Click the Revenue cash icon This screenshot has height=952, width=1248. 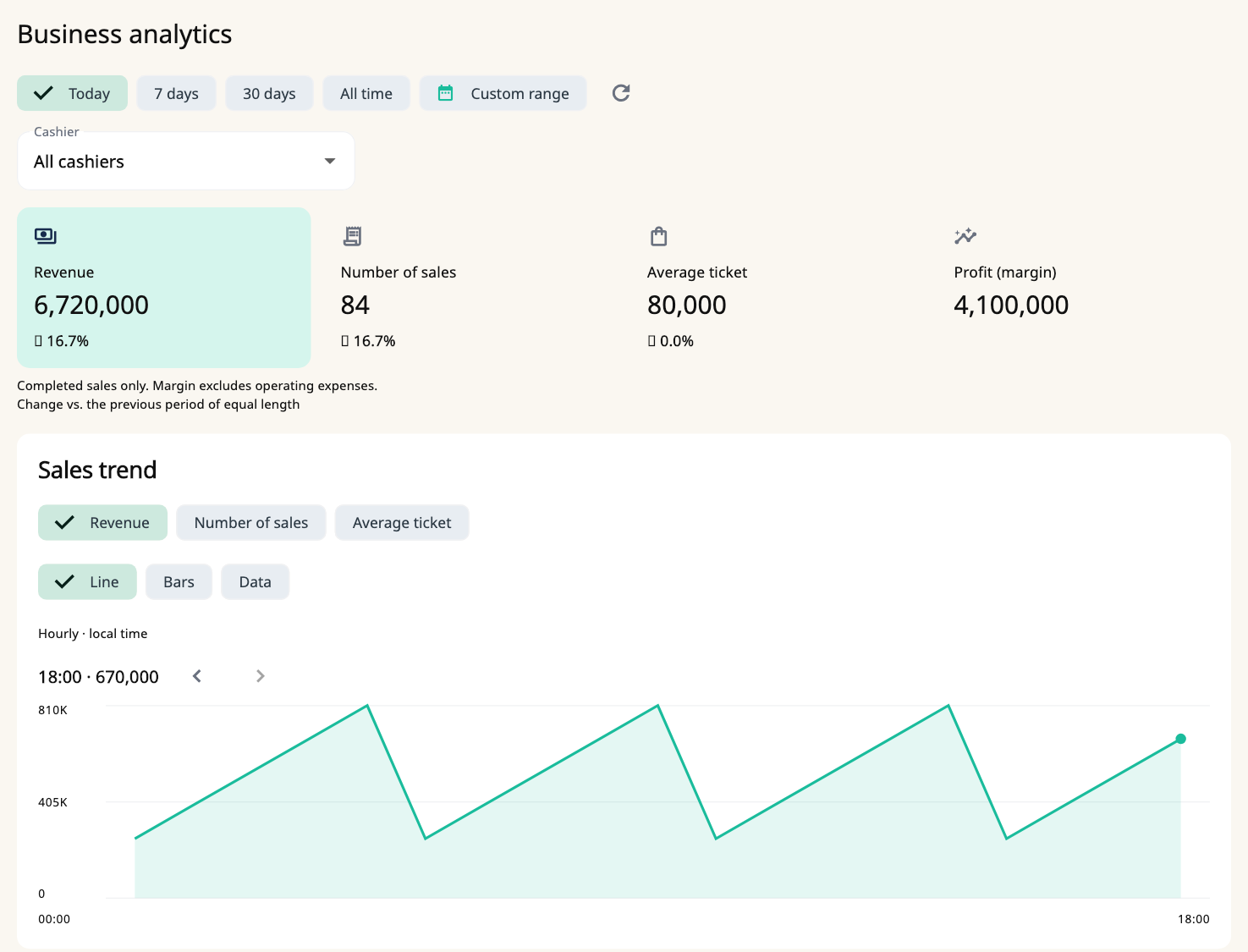click(x=45, y=236)
